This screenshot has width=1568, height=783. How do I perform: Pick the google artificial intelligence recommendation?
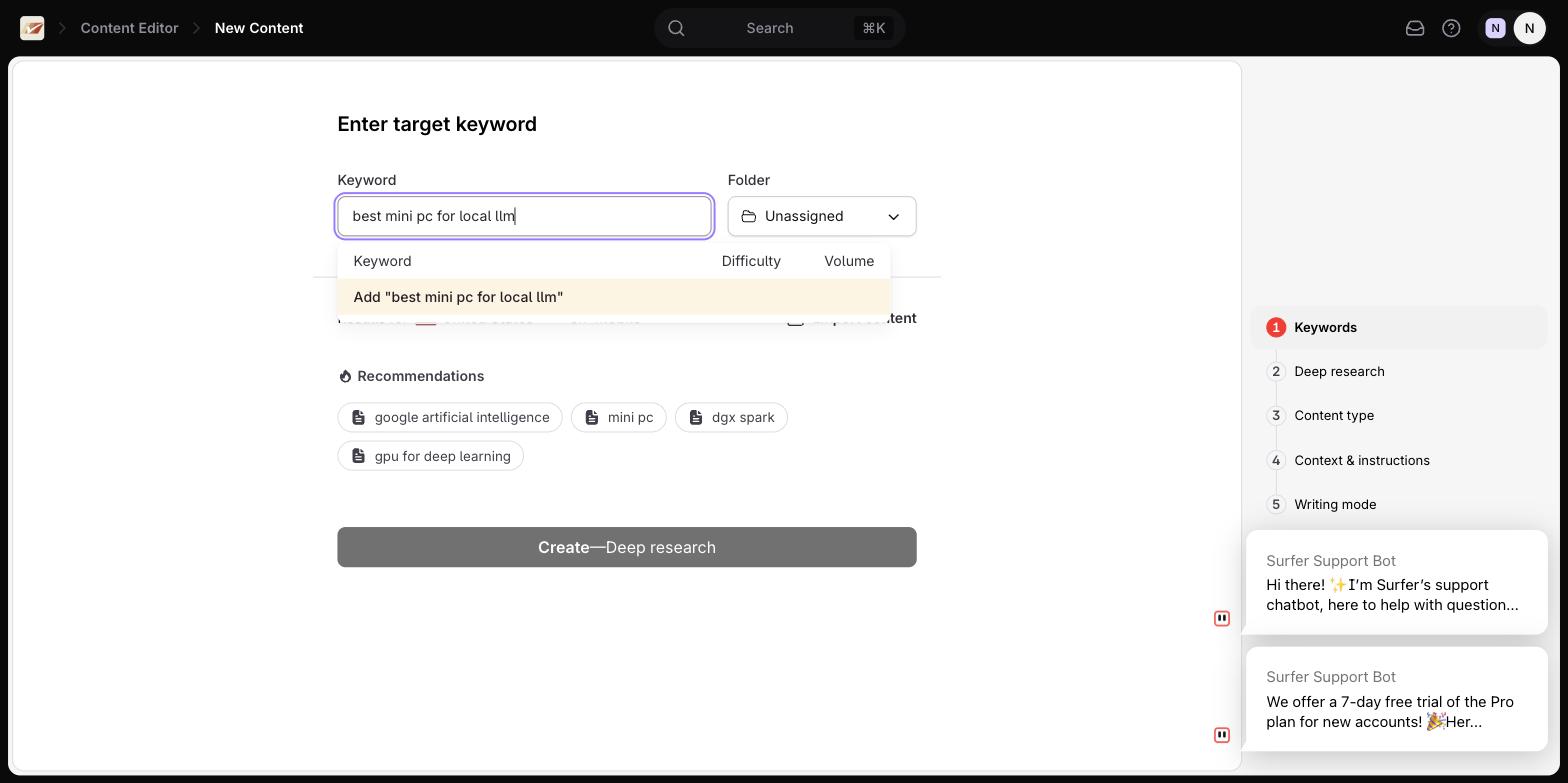point(450,417)
